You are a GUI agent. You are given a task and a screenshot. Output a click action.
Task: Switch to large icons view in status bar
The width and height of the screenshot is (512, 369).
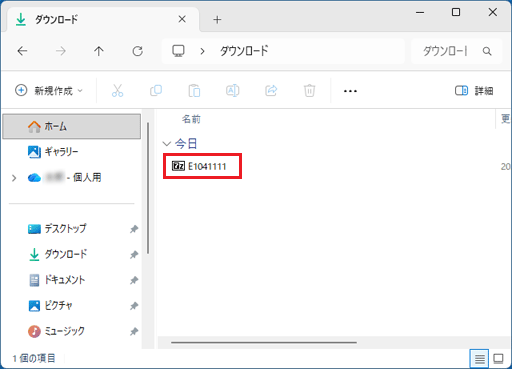(x=498, y=359)
